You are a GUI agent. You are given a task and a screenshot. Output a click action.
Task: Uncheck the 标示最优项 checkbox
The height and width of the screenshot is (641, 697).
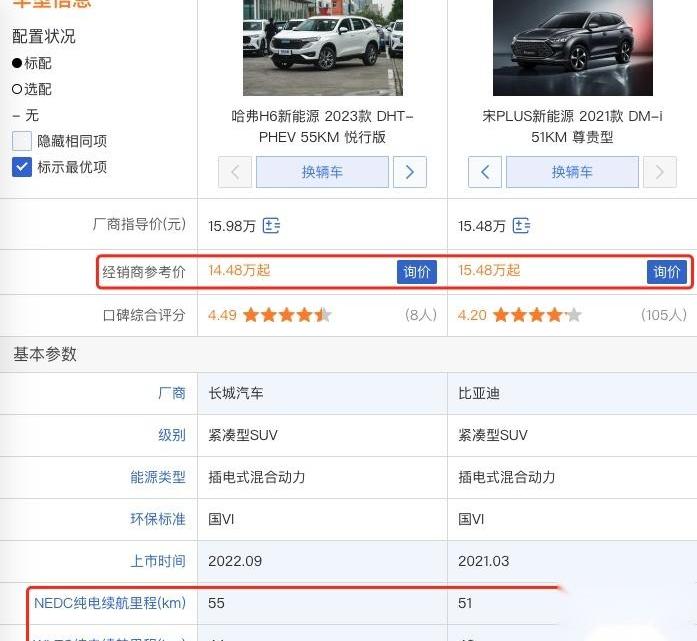pyautogui.click(x=22, y=167)
